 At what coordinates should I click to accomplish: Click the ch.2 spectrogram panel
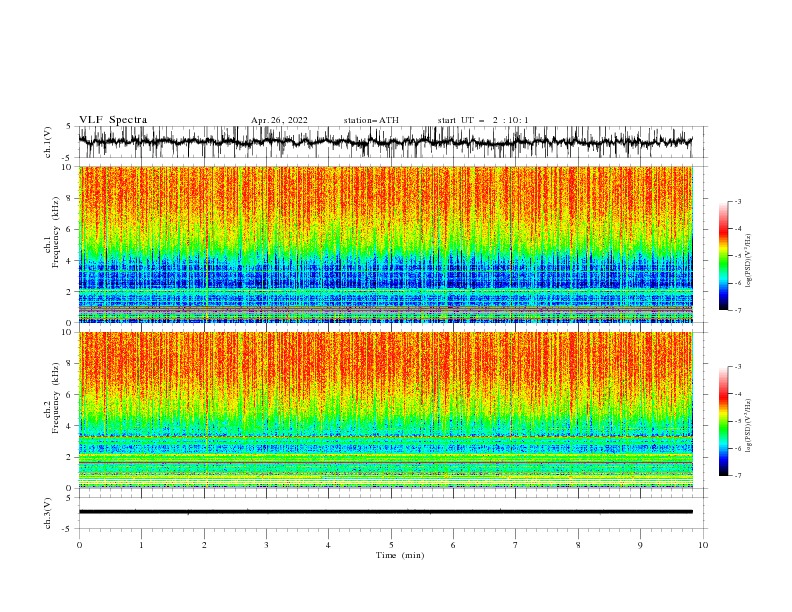pos(385,410)
